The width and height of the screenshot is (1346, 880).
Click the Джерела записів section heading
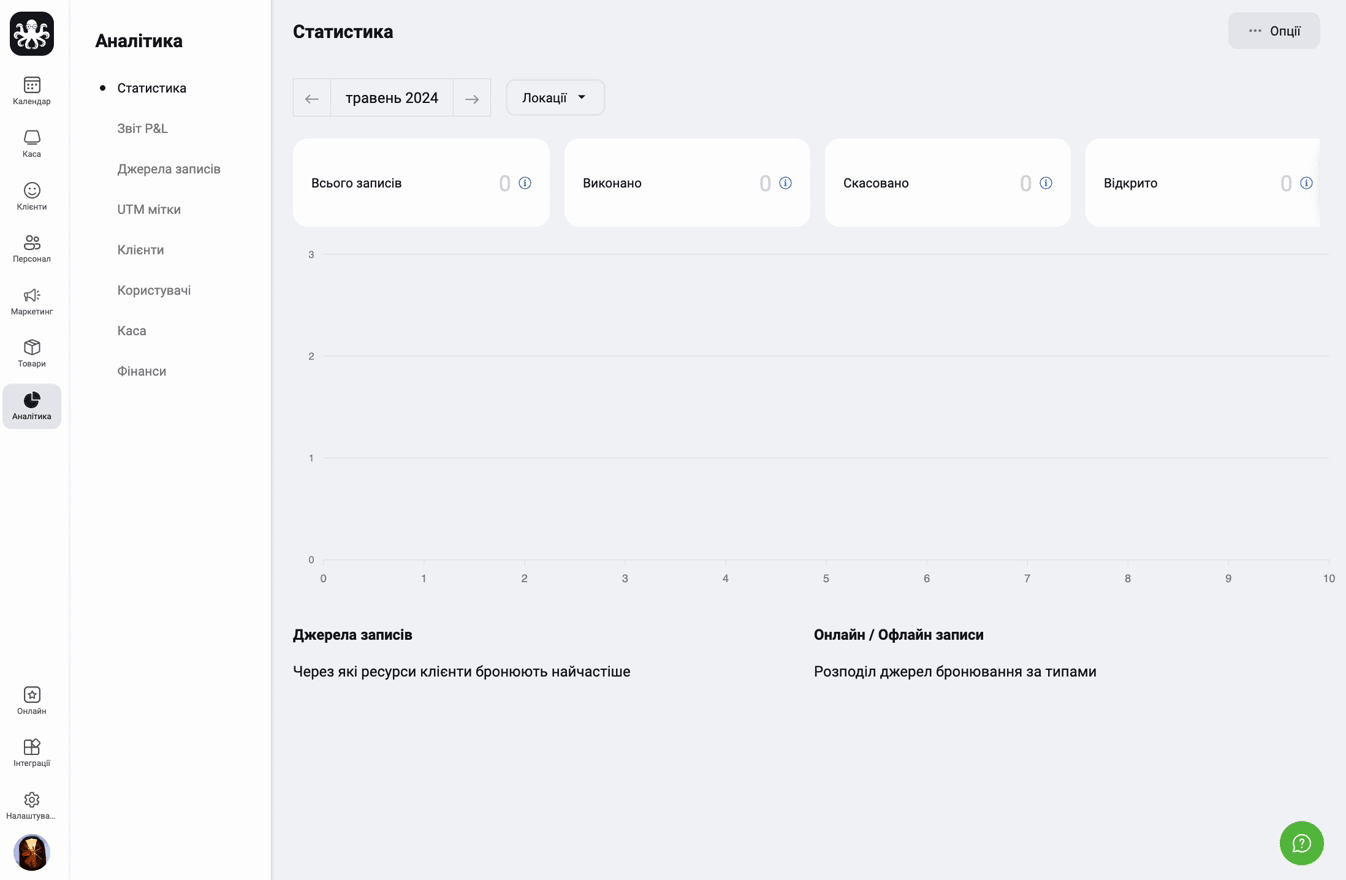point(352,635)
